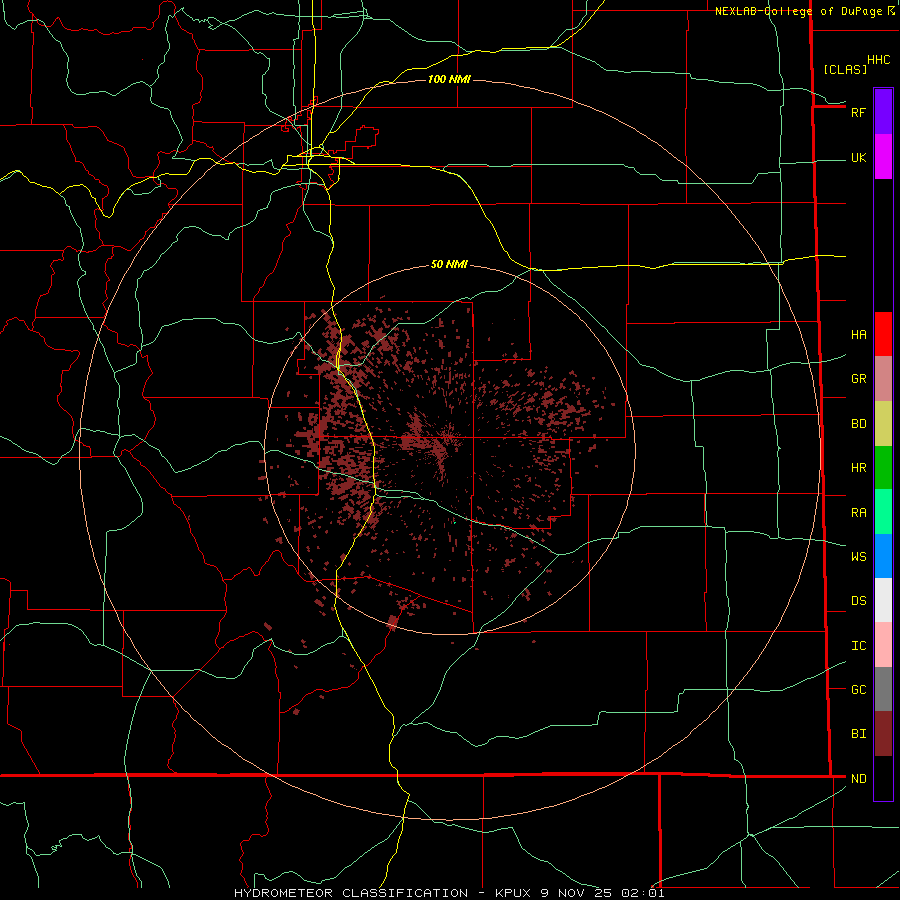Click the IC legend label
Viewport: 900px width, 900px height.
click(x=858, y=646)
